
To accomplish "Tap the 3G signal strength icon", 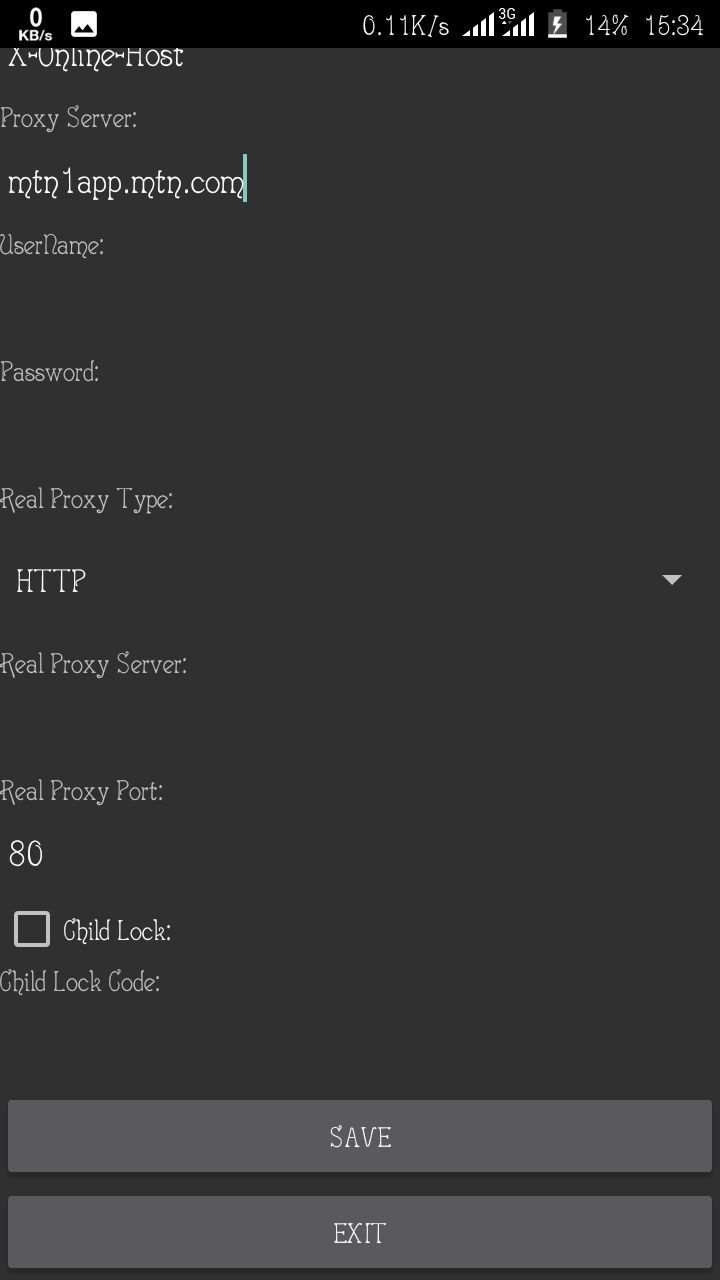I will click(x=518, y=23).
